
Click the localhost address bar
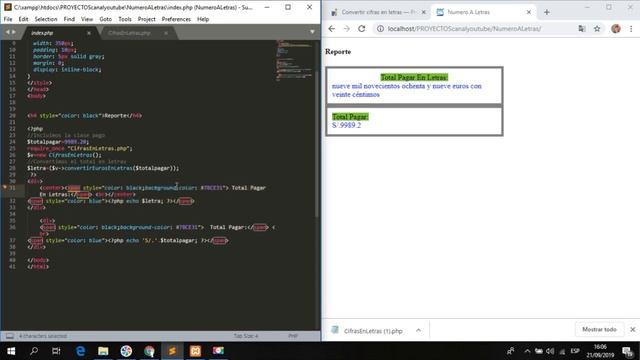(x=464, y=29)
